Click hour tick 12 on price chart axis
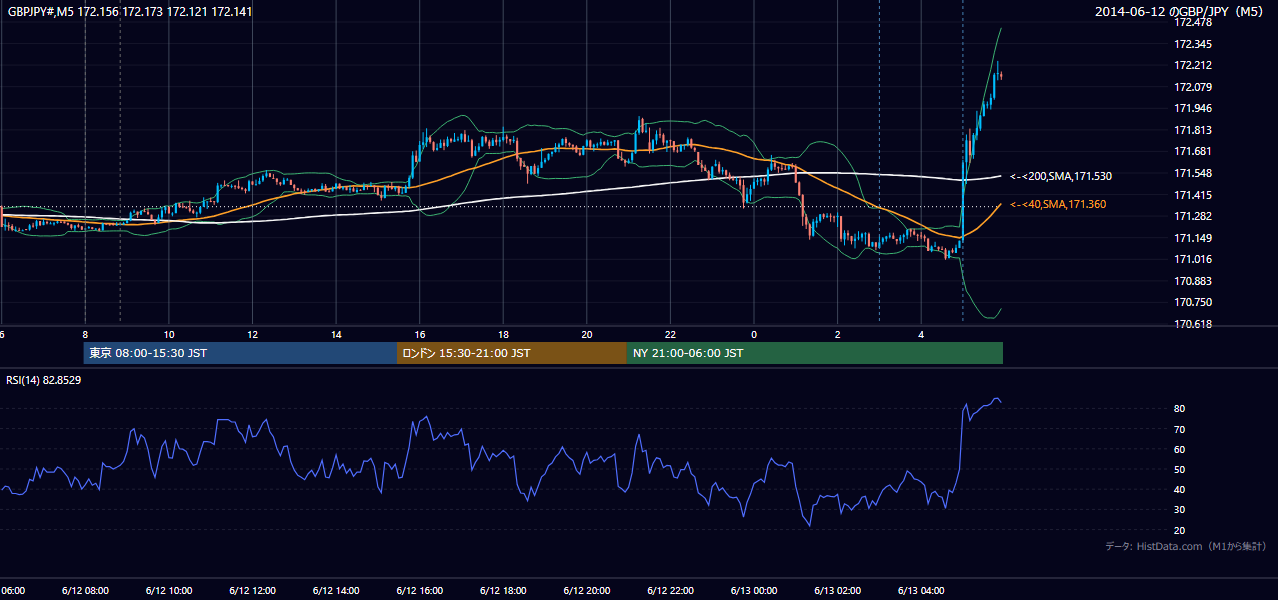1278x600 pixels. click(253, 334)
